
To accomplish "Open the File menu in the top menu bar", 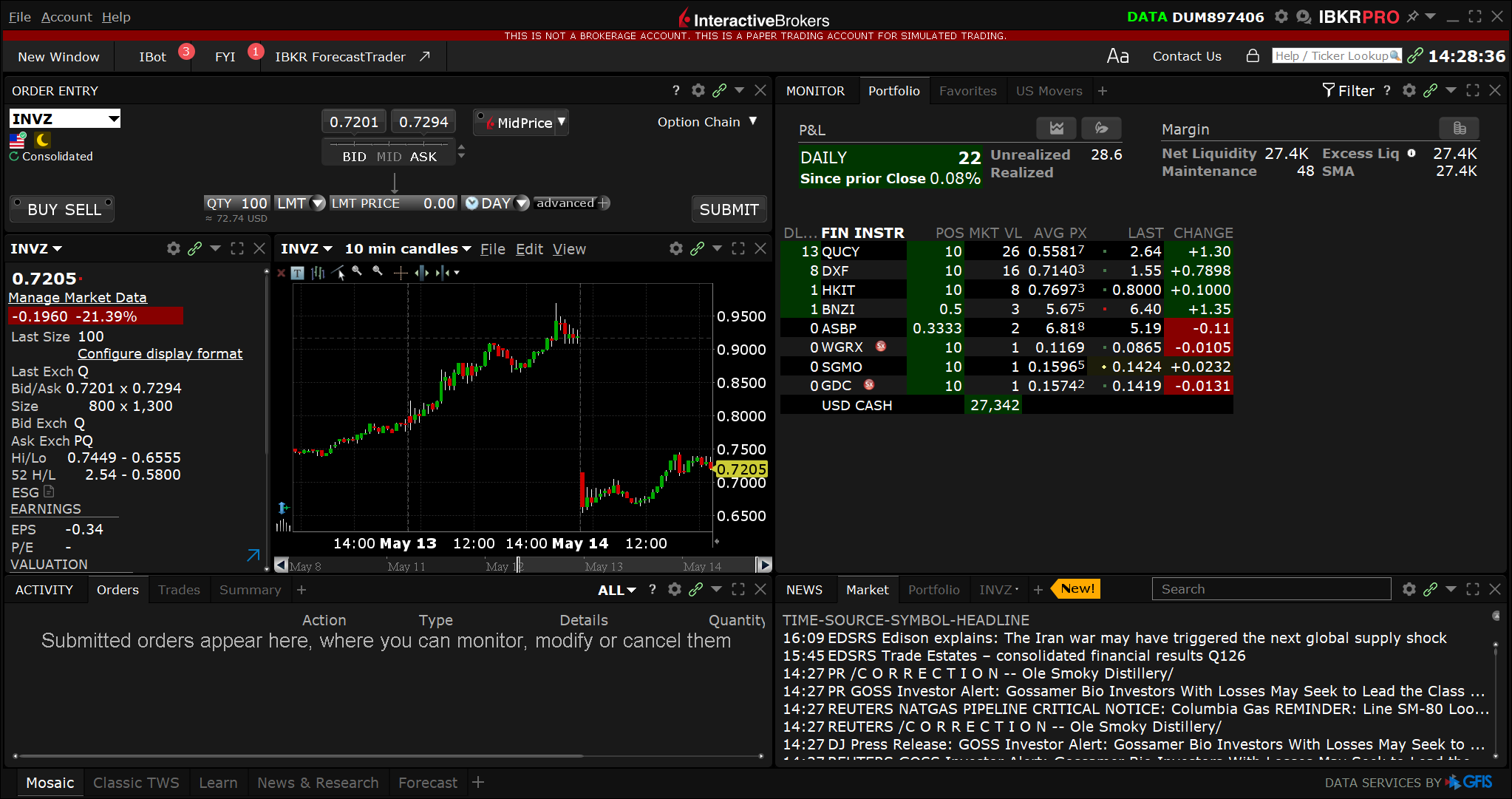I will [x=20, y=16].
